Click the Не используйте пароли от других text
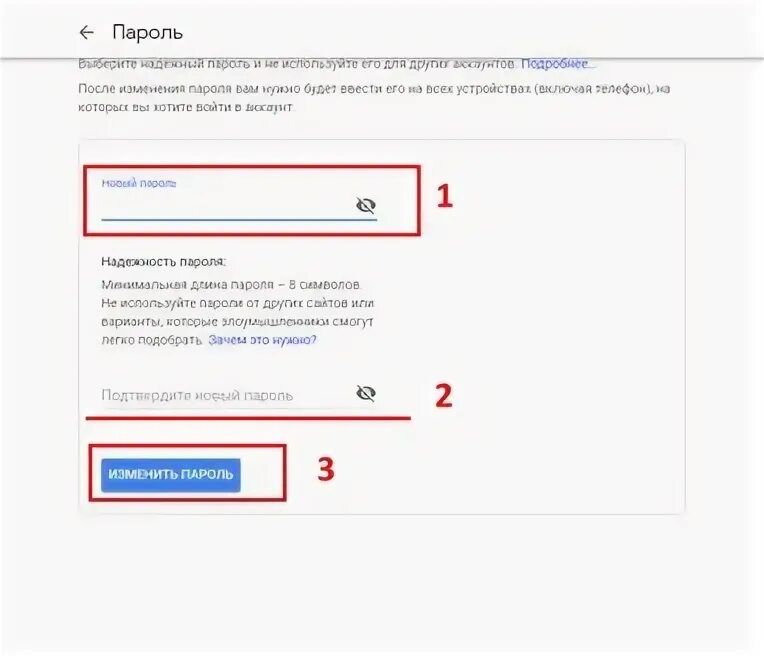Viewport: 764px width, 656px height. tap(238, 303)
